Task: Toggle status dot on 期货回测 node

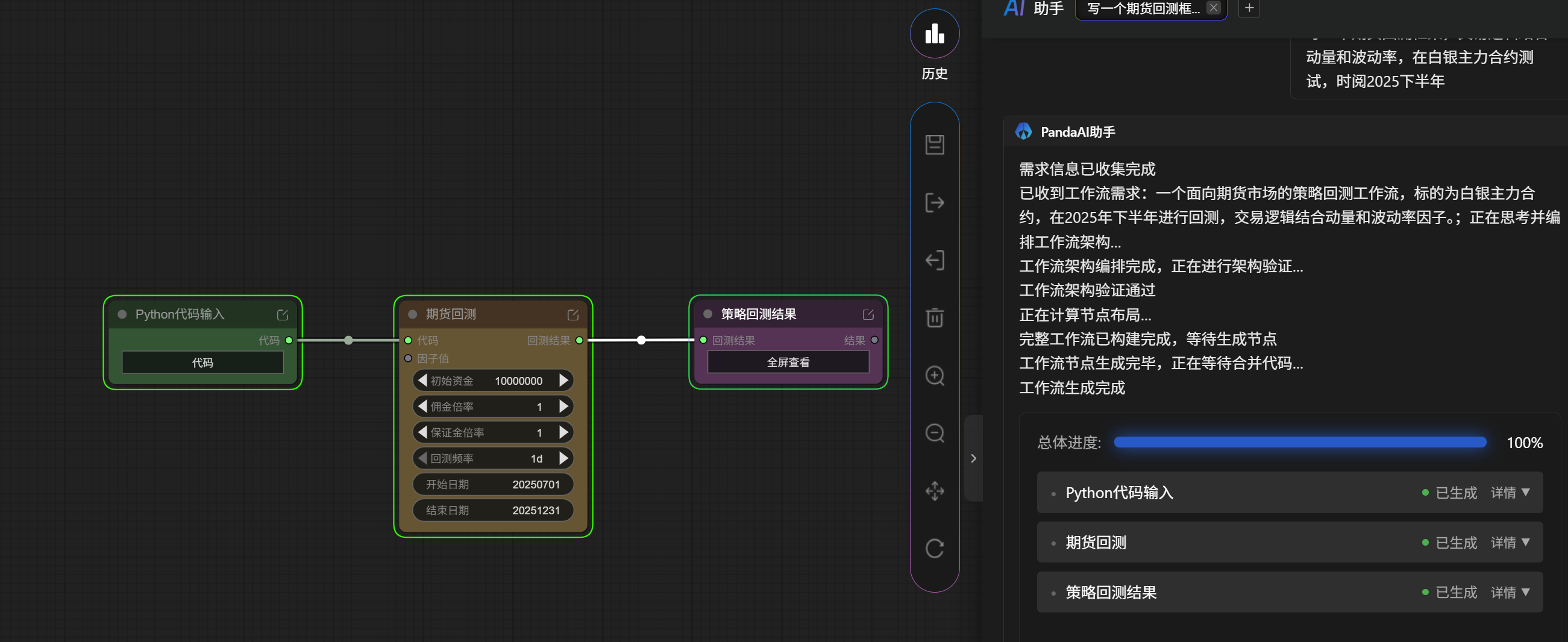Action: 412,314
